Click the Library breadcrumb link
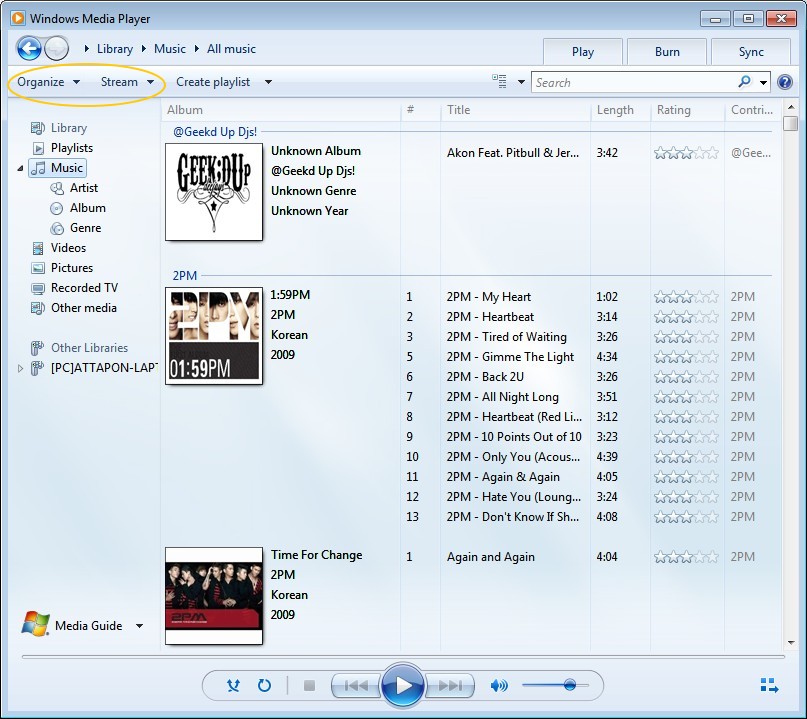Image resolution: width=807 pixels, height=719 pixels. point(115,49)
